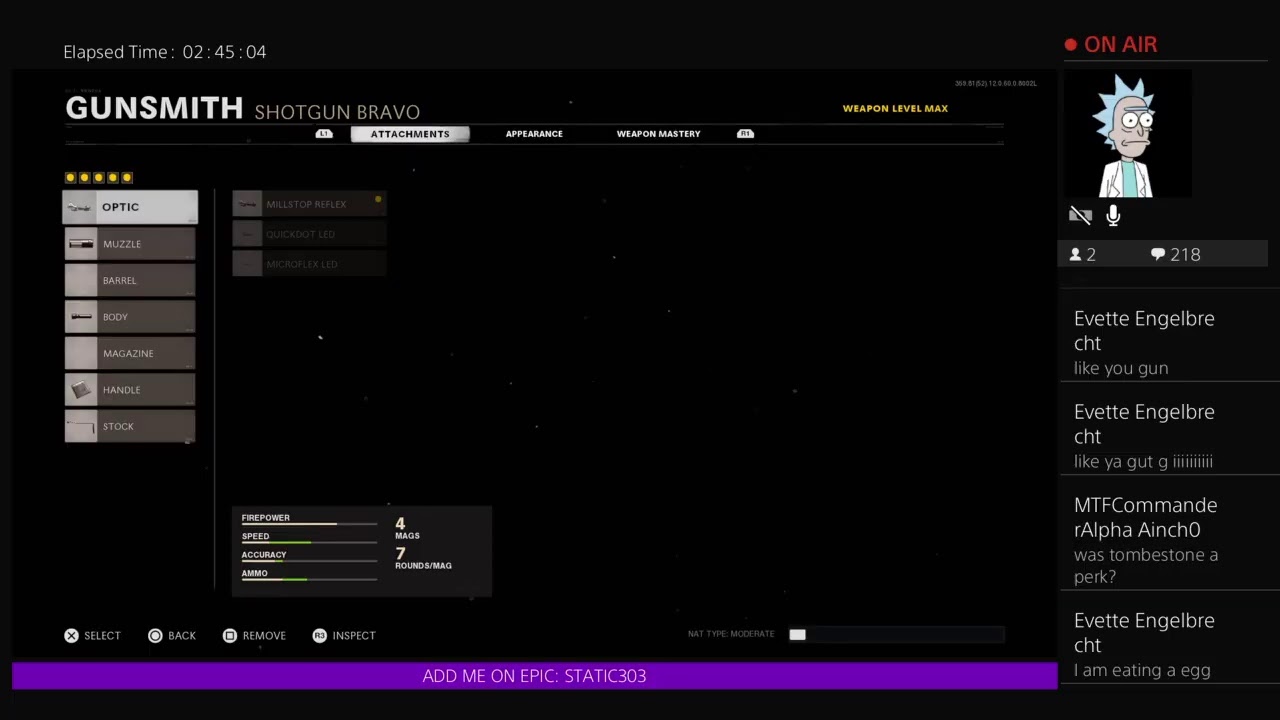
Task: Click the viewers count icon
Action: [1076, 255]
